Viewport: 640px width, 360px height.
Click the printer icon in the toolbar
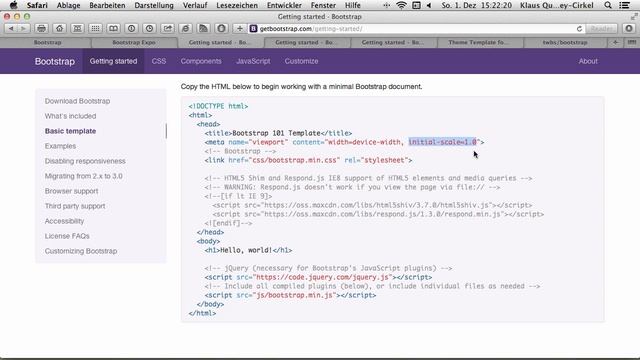tap(41, 29)
